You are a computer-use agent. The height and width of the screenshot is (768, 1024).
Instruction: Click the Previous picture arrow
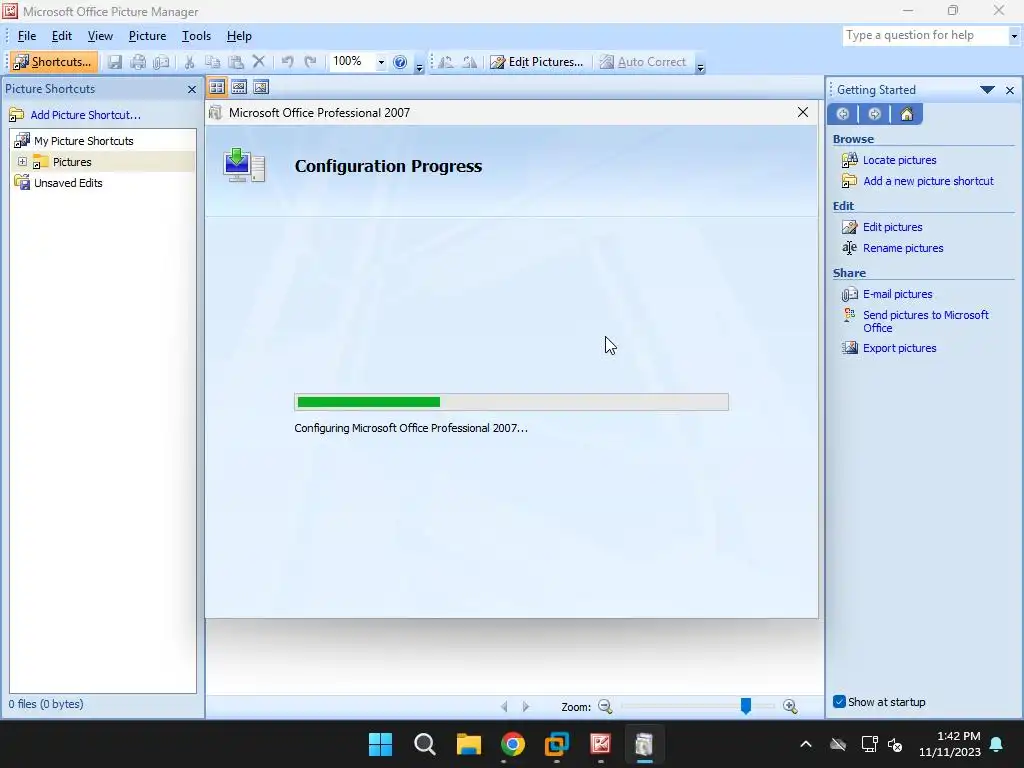504,707
